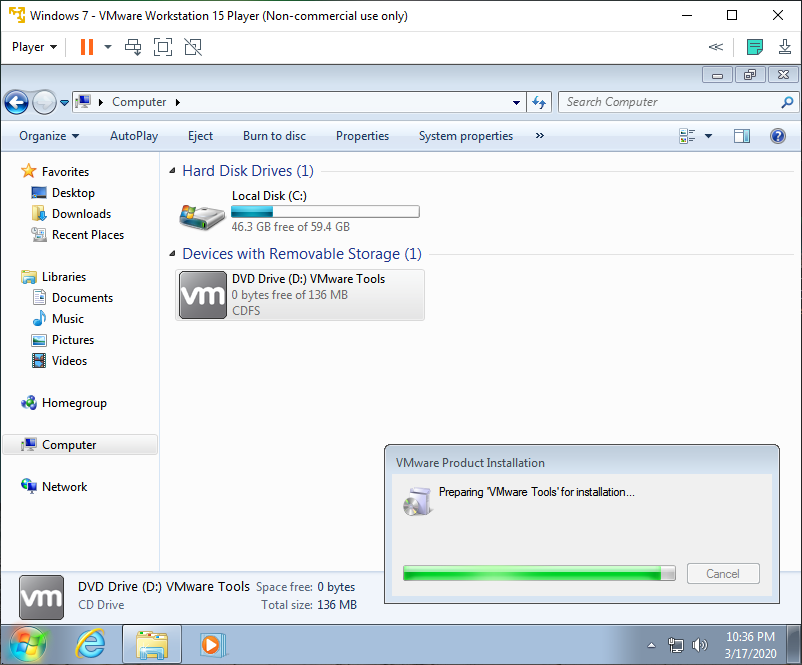Cancel the VMware Tools installation
This screenshot has width=802, height=665.
(x=723, y=573)
